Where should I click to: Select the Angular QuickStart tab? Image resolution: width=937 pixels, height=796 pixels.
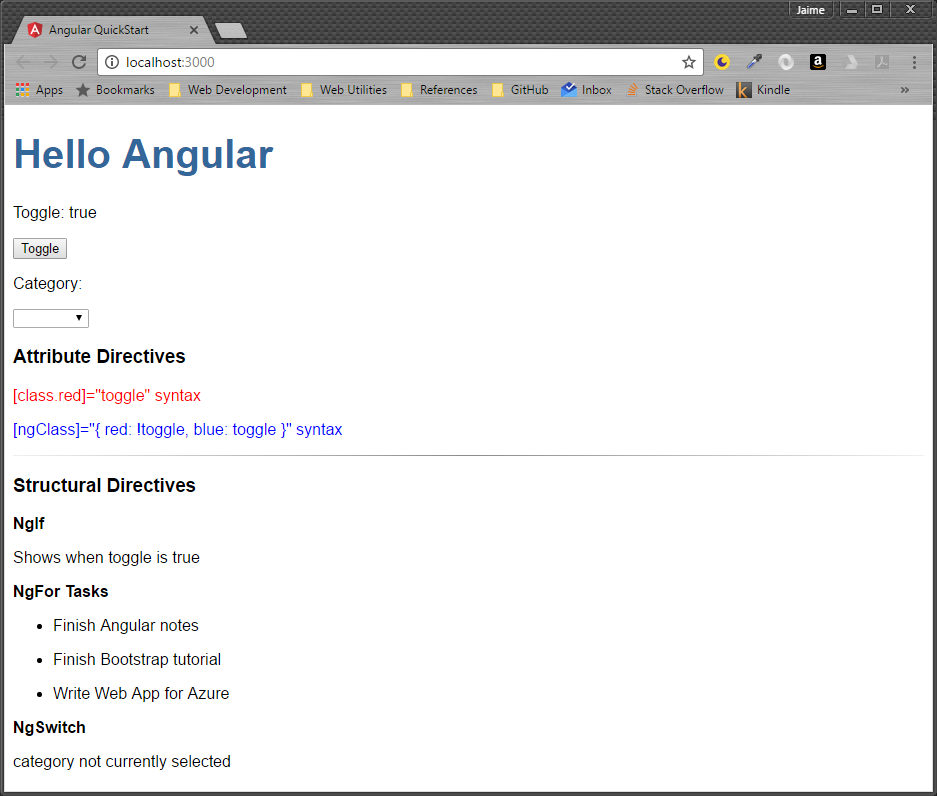[x=114, y=30]
